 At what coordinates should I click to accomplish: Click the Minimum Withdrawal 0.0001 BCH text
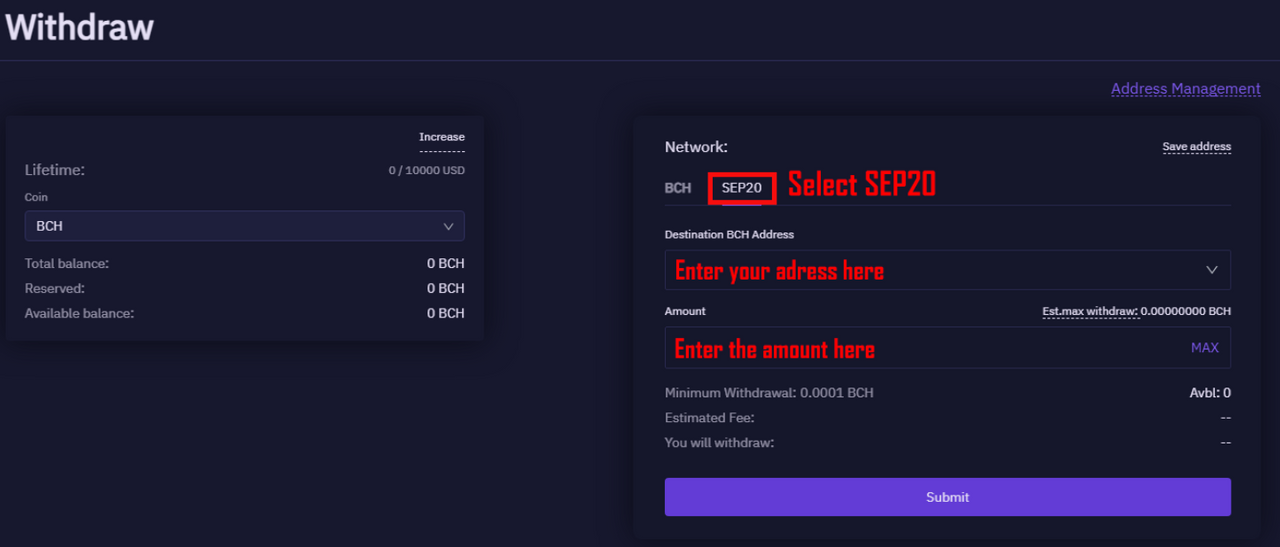click(769, 393)
